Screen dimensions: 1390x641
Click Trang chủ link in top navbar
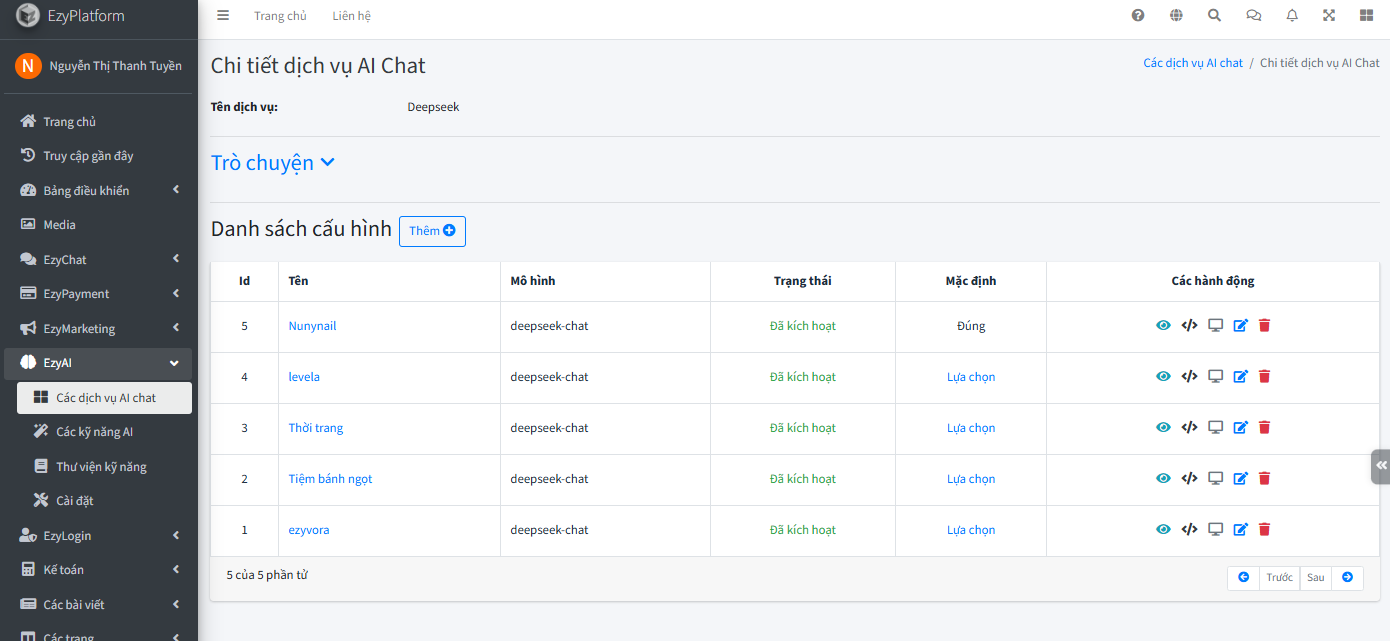[x=280, y=16]
